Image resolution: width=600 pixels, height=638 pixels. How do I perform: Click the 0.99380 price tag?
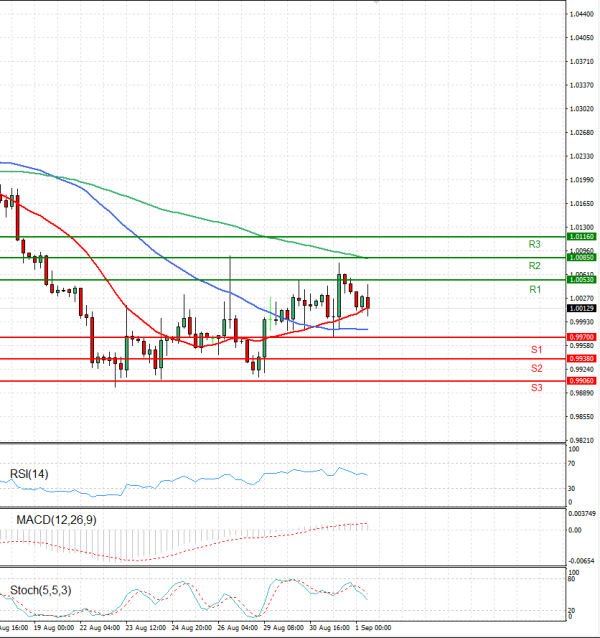coord(581,359)
